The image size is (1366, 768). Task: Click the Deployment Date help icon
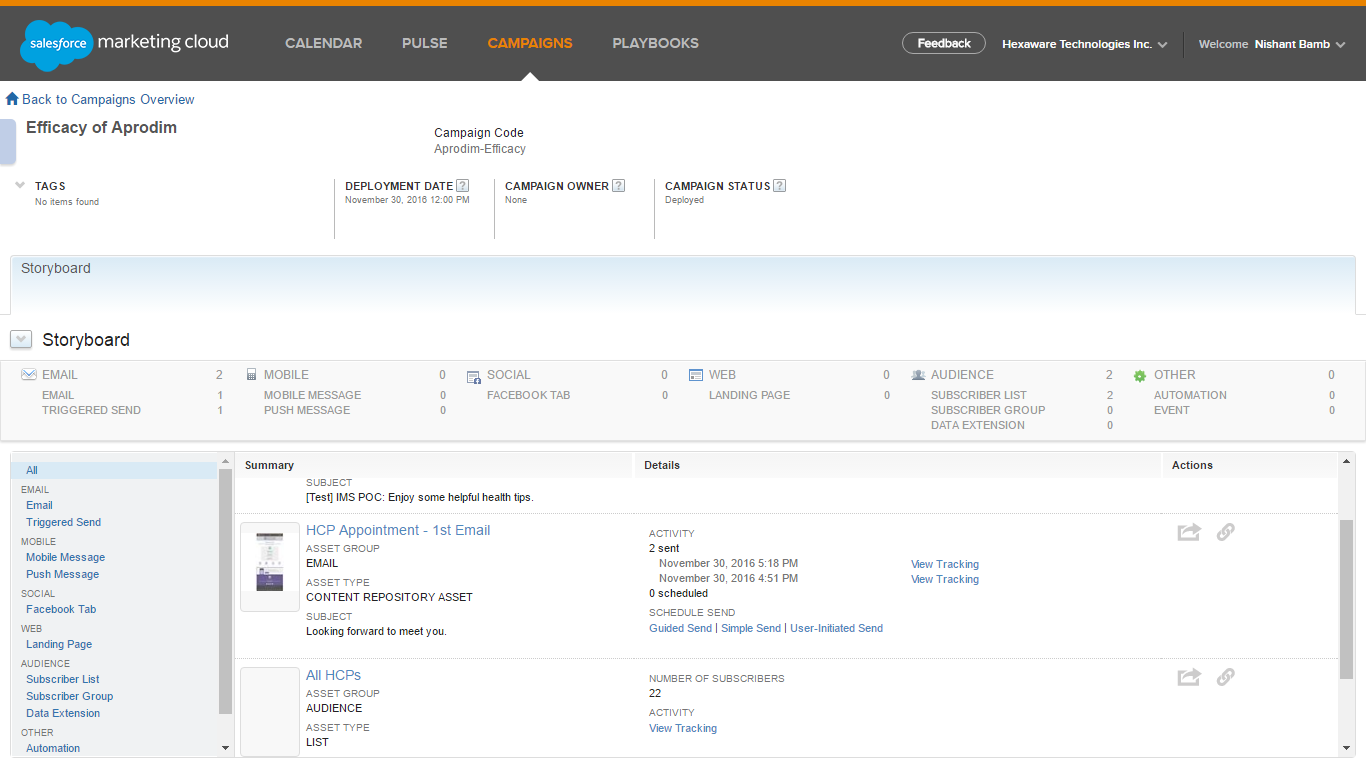462,186
